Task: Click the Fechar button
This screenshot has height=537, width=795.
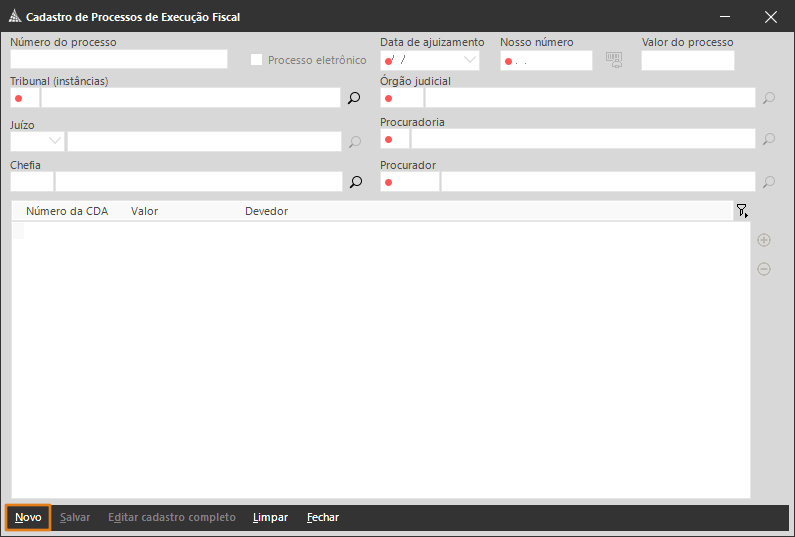Action: pos(322,518)
